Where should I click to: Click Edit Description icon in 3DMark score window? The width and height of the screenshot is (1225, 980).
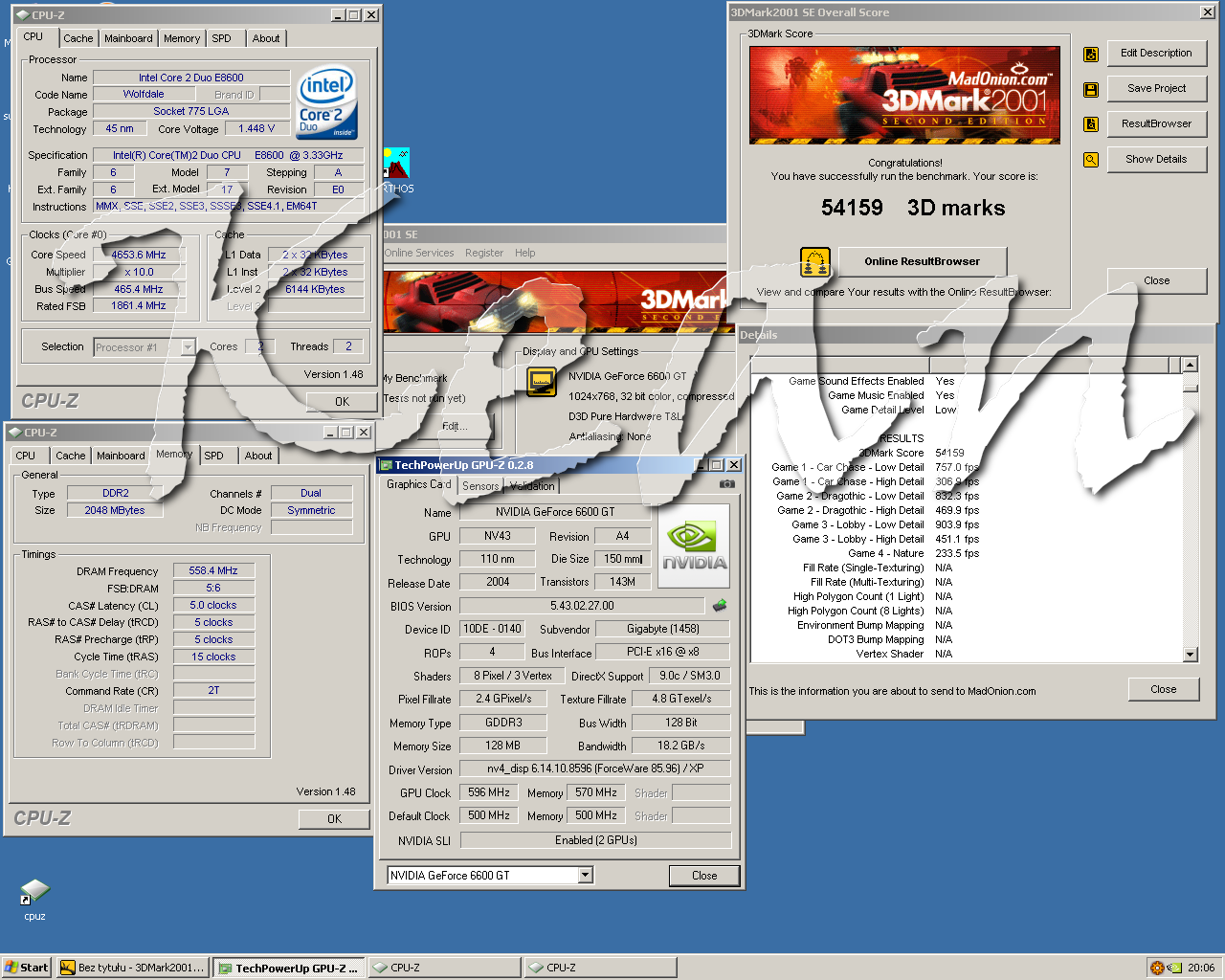[x=1091, y=55]
